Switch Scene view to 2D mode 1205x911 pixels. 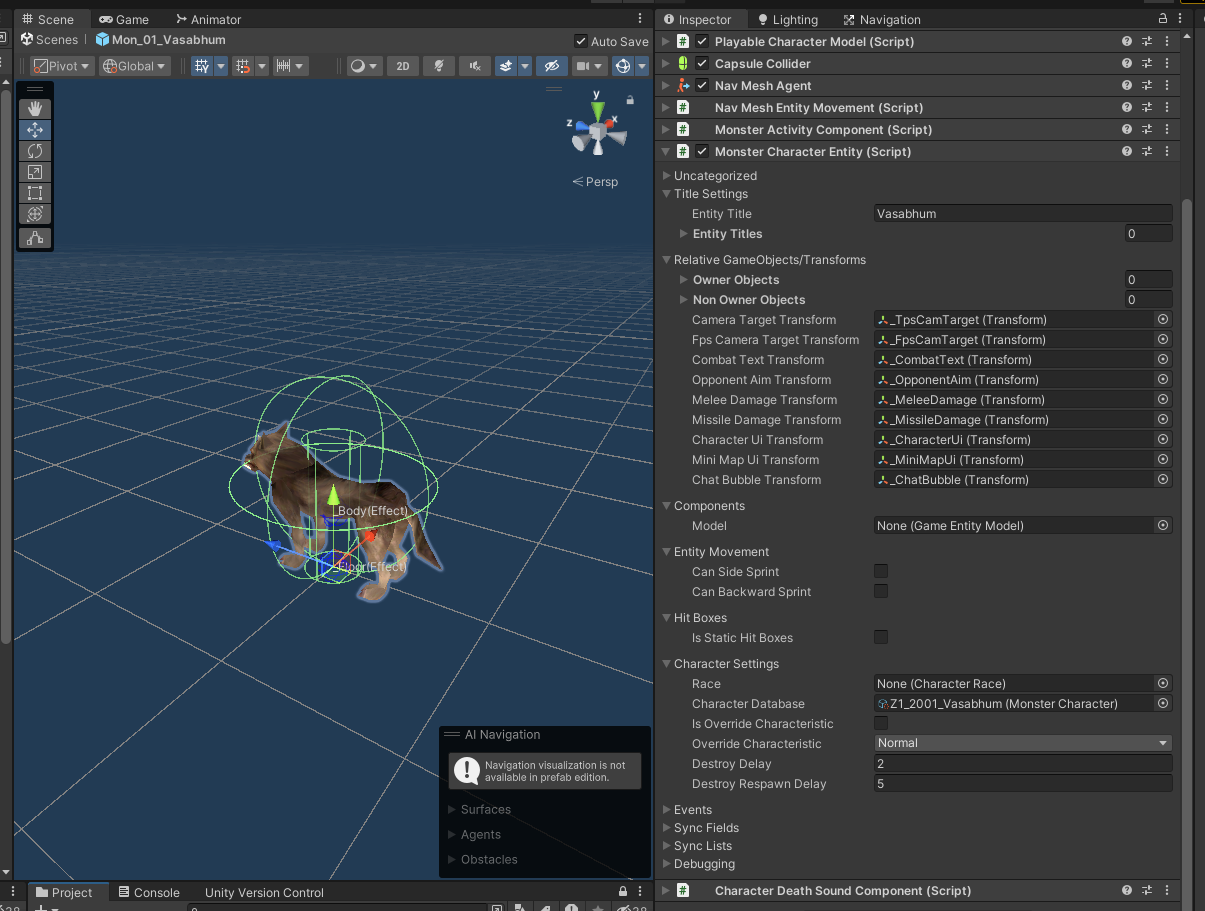click(x=402, y=65)
